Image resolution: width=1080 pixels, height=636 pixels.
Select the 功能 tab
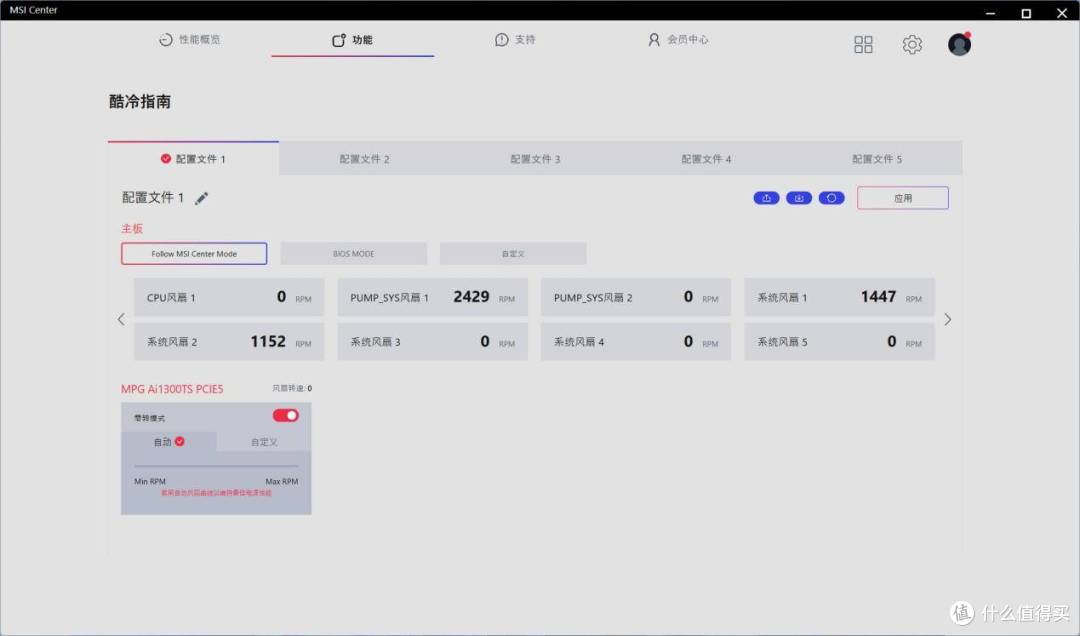point(352,40)
